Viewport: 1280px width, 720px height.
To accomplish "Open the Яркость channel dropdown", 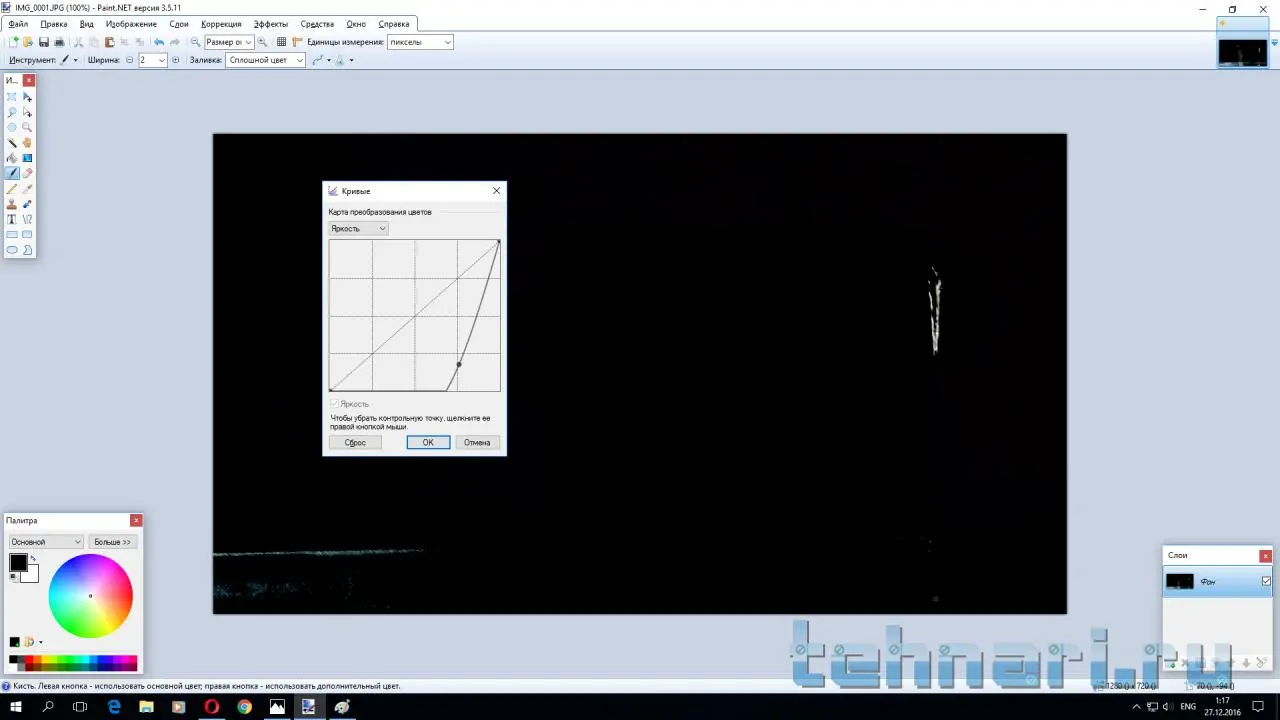I will tap(358, 229).
